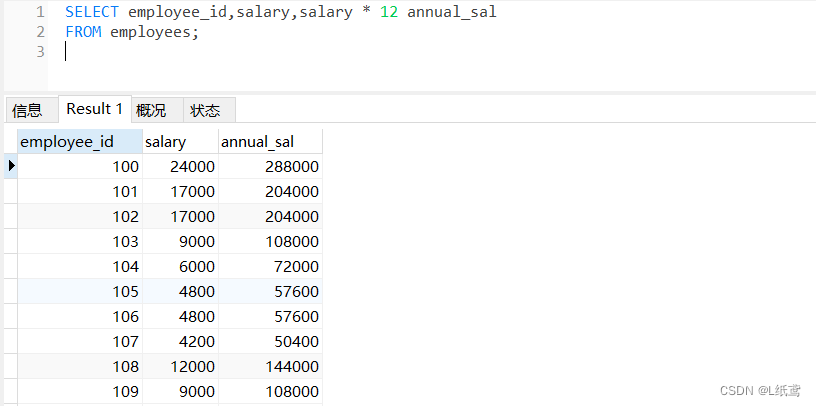816x406 pixels.
Task: Open the 概况 tab
Action: coord(157,110)
